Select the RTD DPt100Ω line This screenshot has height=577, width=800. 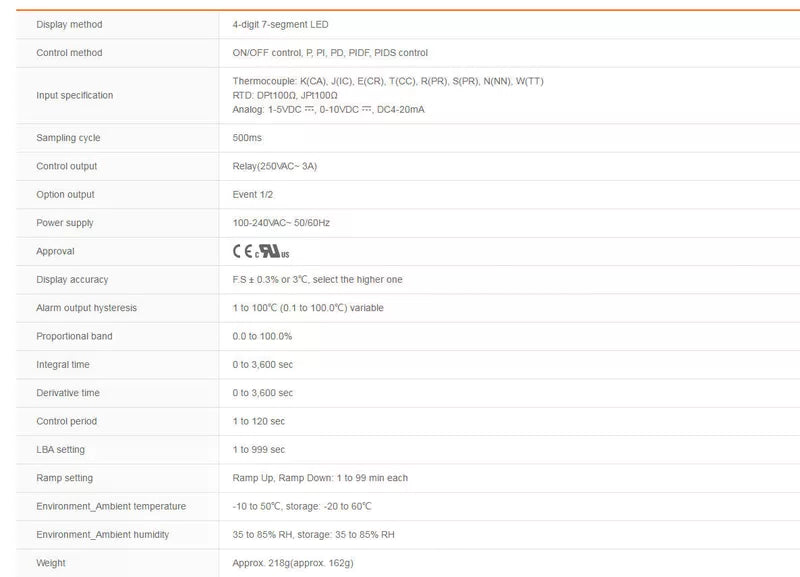[285, 95]
